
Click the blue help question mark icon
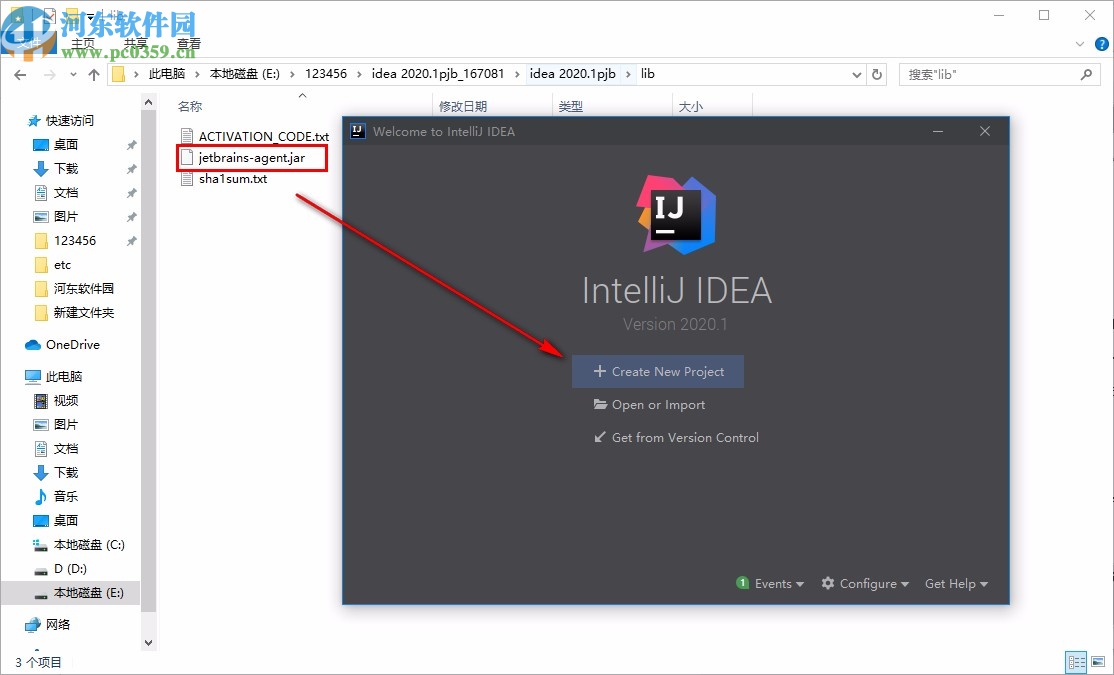coord(1101,43)
